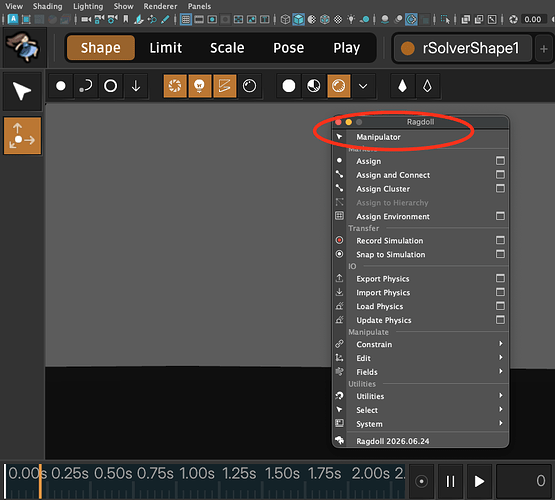
Task: Open Record Simulation option box
Action: click(500, 240)
